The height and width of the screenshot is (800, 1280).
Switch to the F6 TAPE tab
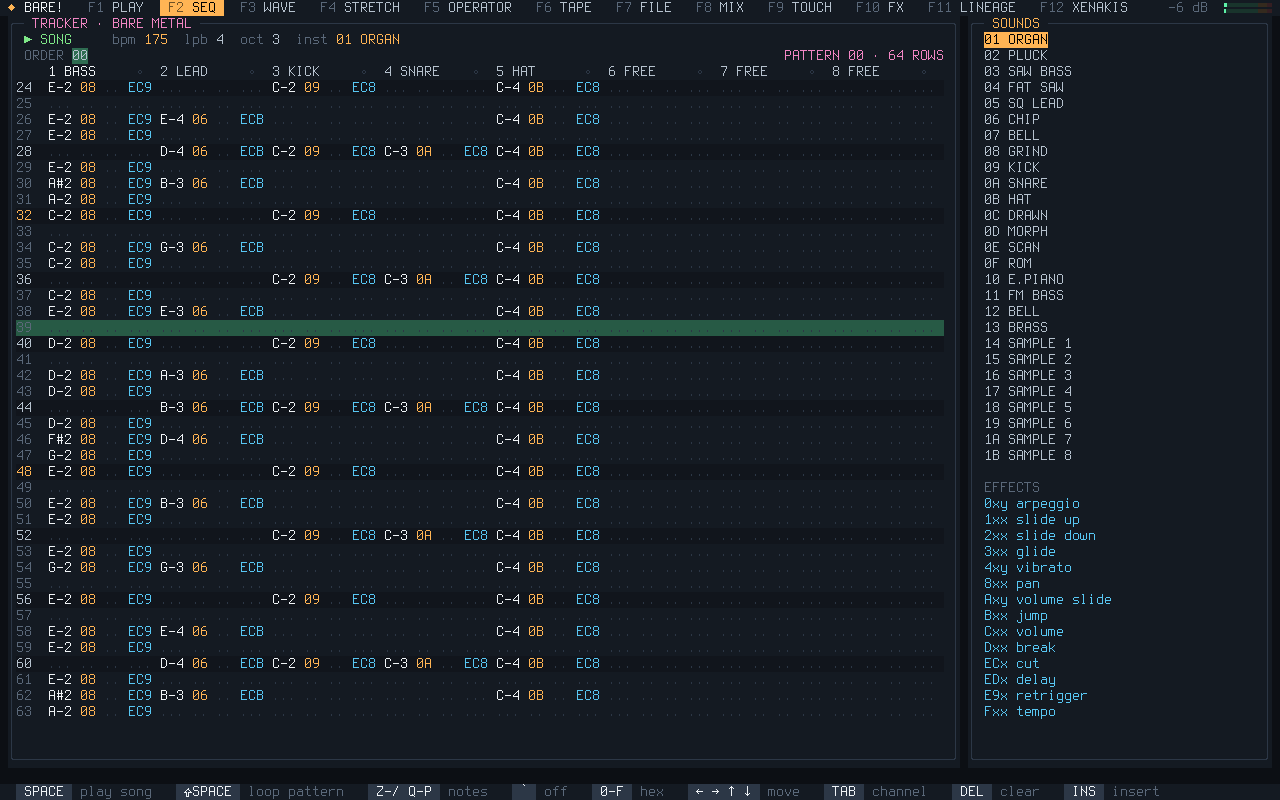click(x=564, y=7)
